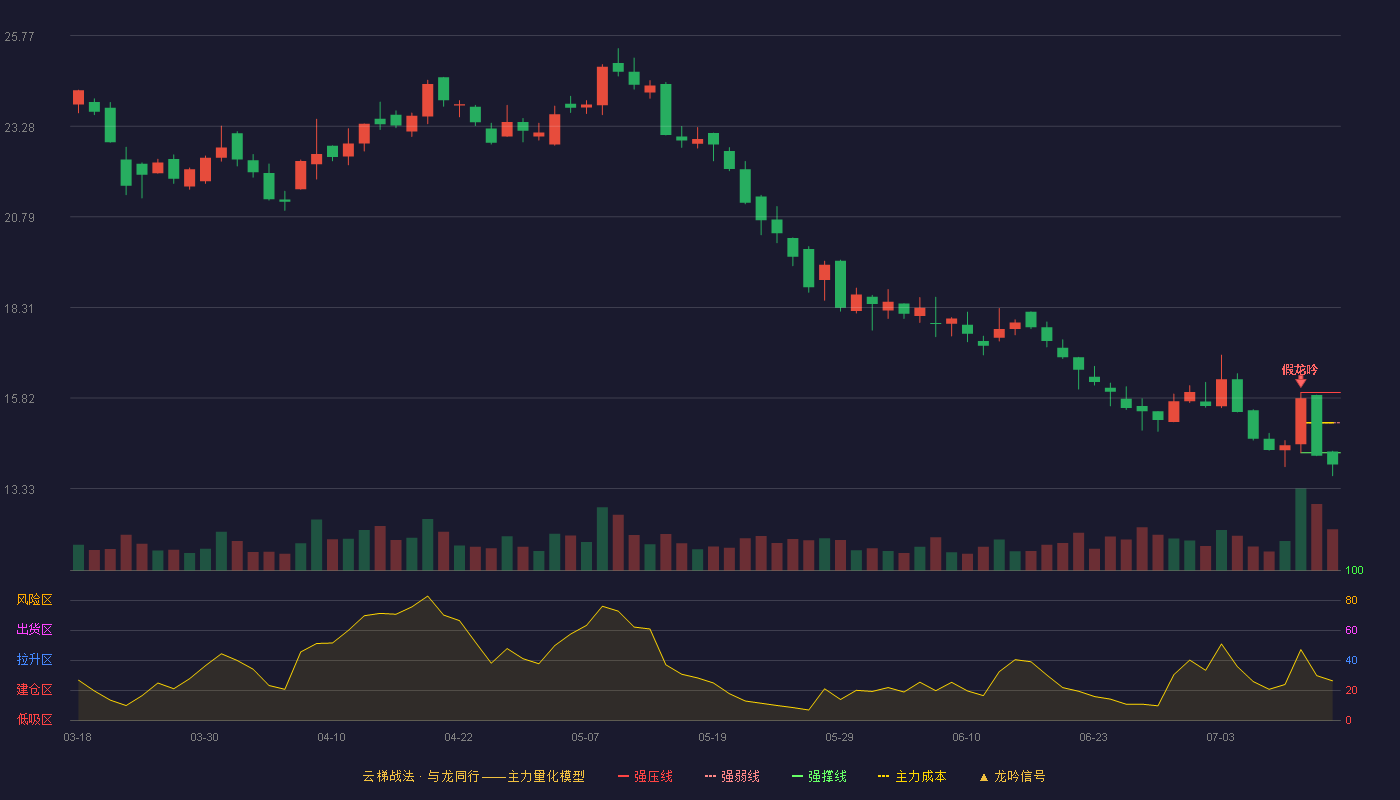The image size is (1400, 800).
Task: Click the 18.31 price axis label
Action: (x=19, y=309)
